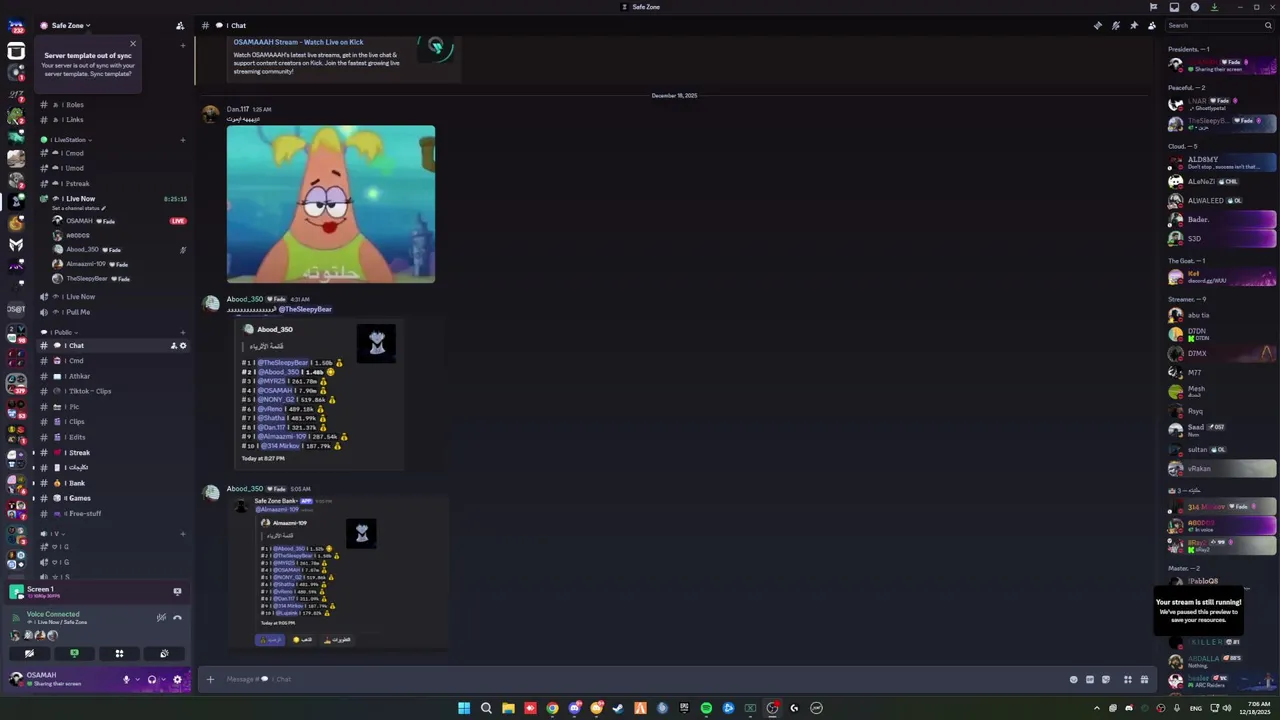
Task: Open the sticker picker
Action: (x=1106, y=679)
